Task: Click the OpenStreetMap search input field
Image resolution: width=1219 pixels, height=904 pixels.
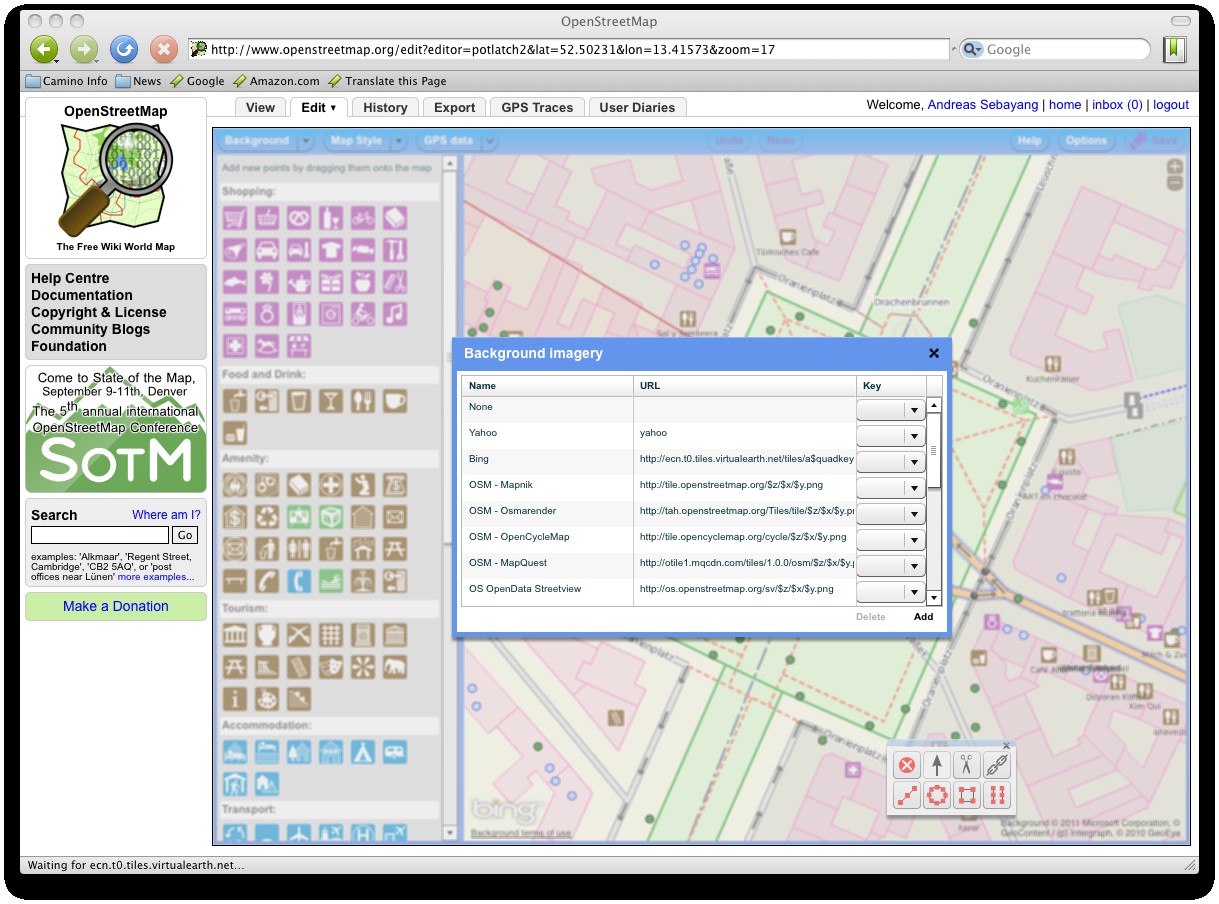Action: coord(100,535)
